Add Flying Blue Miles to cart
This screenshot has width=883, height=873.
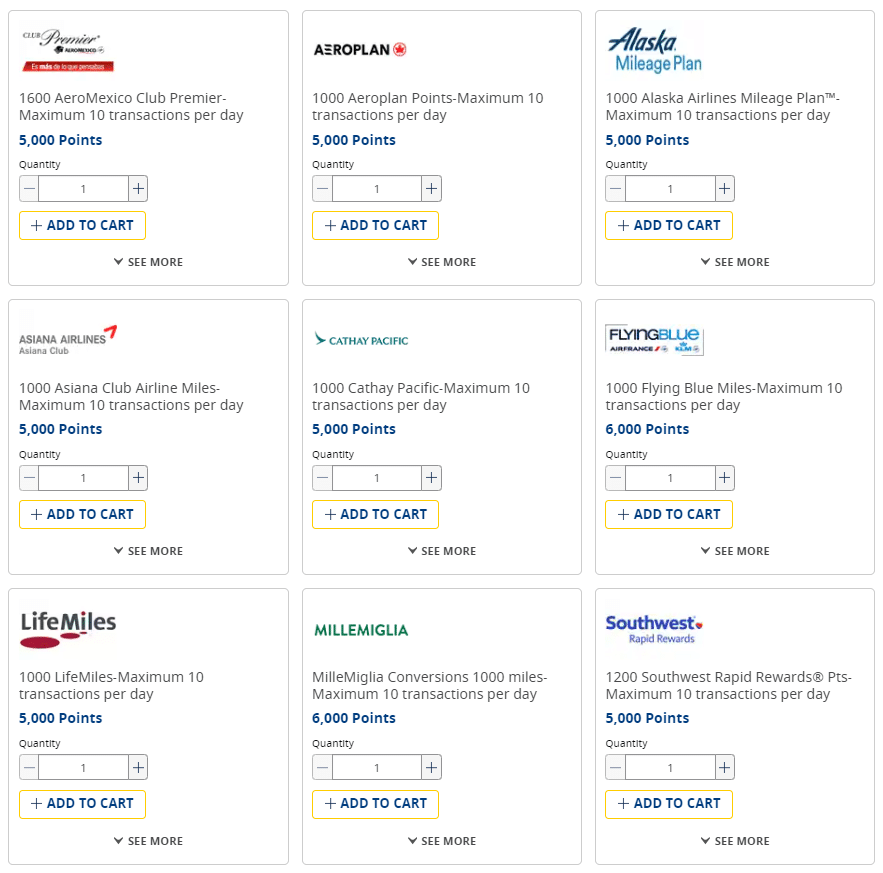coord(668,514)
